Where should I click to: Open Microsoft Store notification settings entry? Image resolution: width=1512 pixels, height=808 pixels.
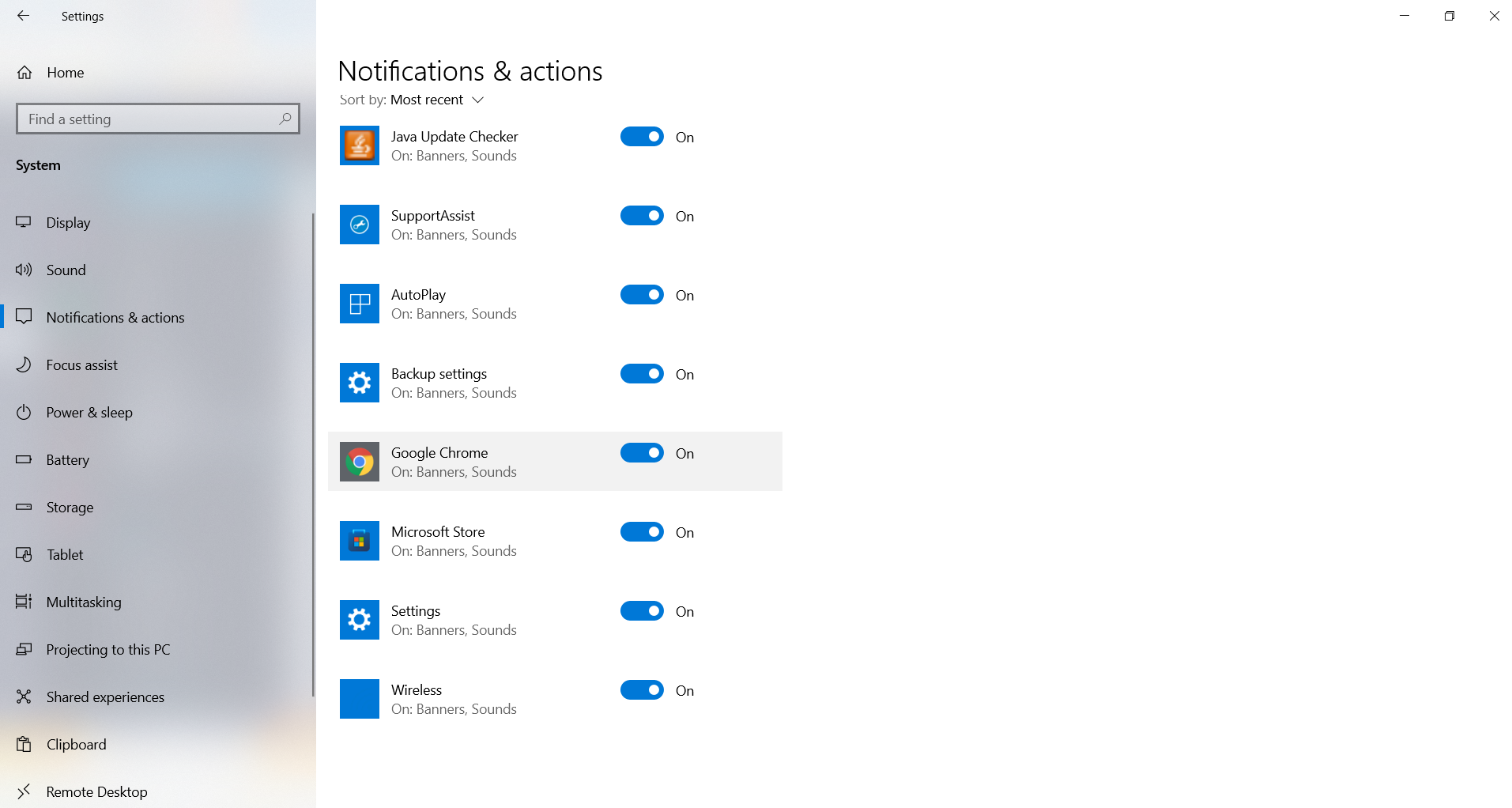[555, 541]
